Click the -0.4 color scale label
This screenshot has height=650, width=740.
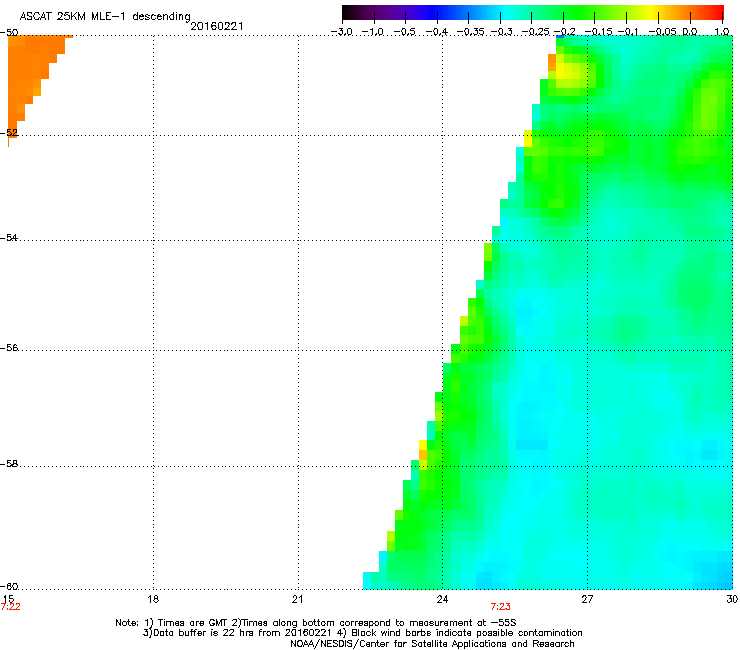[437, 32]
